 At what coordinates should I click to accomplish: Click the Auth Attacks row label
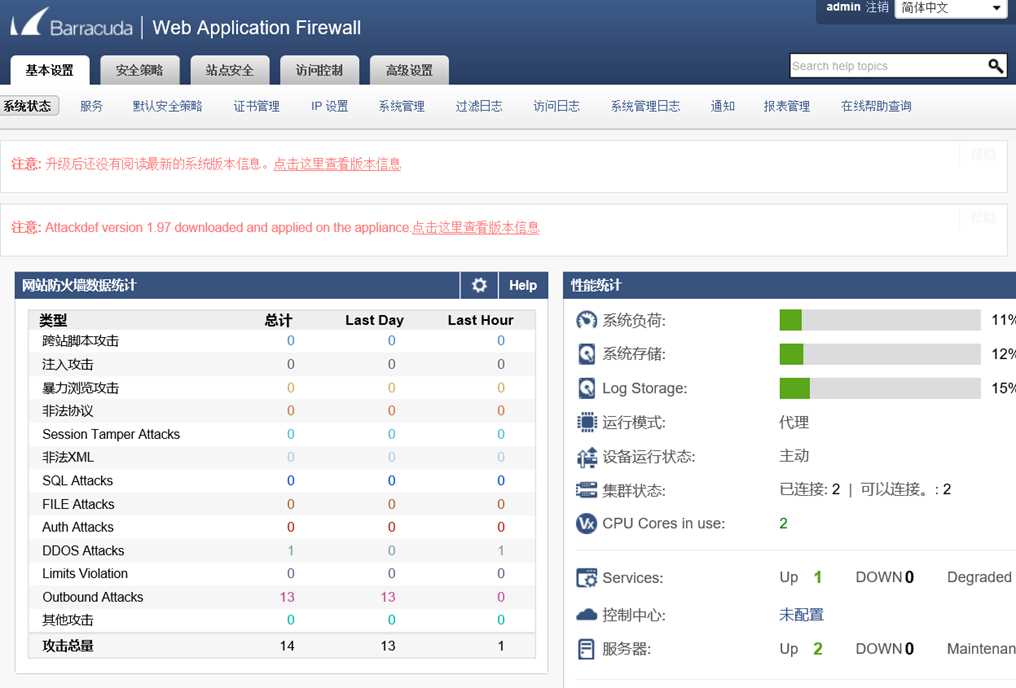pos(78,527)
